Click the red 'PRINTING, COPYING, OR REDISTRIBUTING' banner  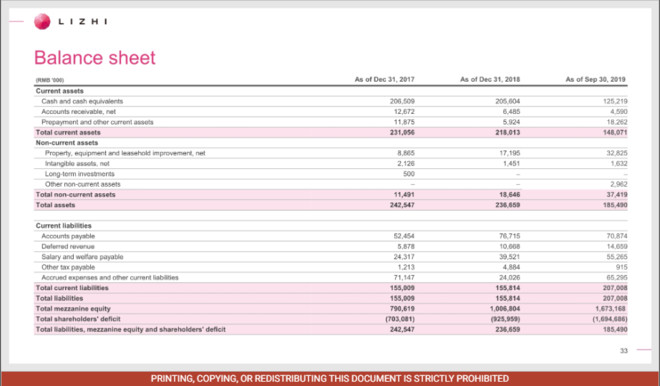[x=330, y=378]
